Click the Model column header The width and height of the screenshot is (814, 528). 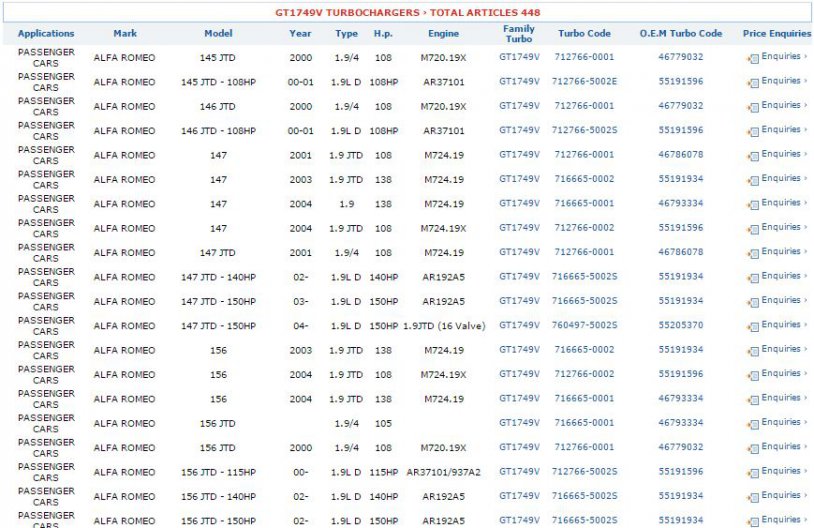[x=218, y=34]
